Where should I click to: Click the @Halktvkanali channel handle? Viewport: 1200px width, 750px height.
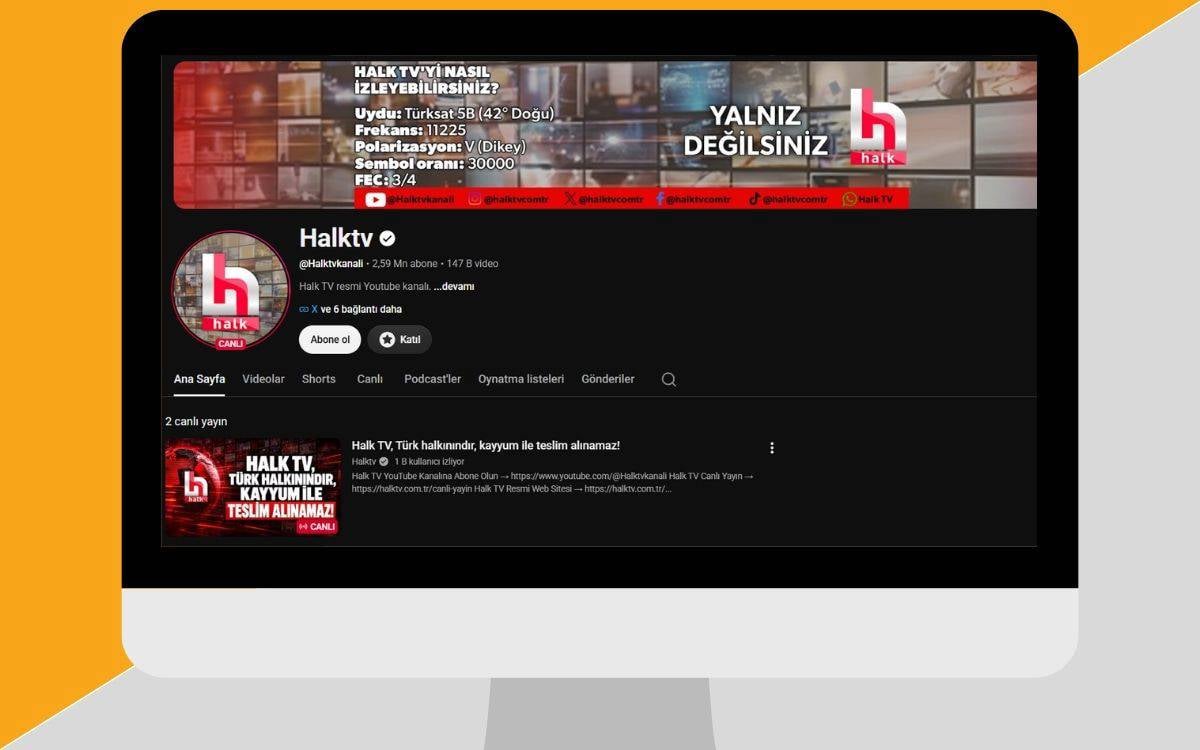[x=331, y=264]
